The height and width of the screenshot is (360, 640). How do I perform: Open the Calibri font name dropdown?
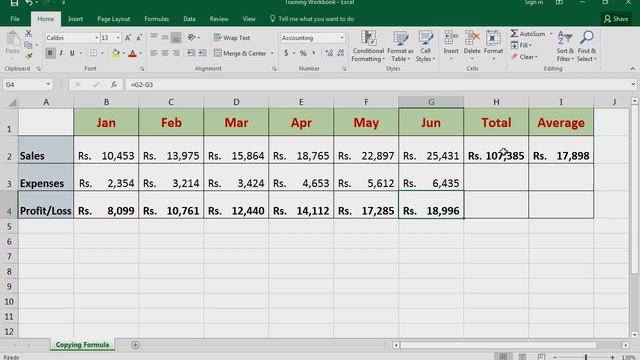(x=97, y=38)
